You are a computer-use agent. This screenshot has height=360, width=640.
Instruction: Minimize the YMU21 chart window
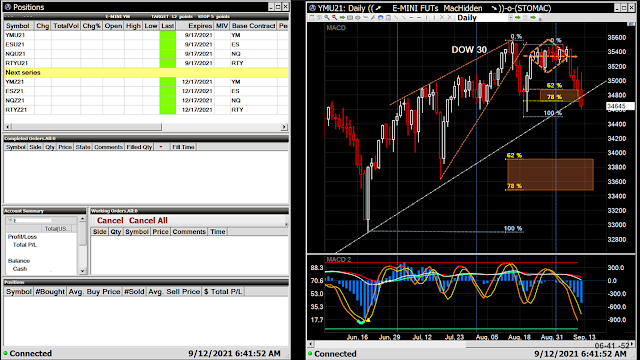coord(618,8)
